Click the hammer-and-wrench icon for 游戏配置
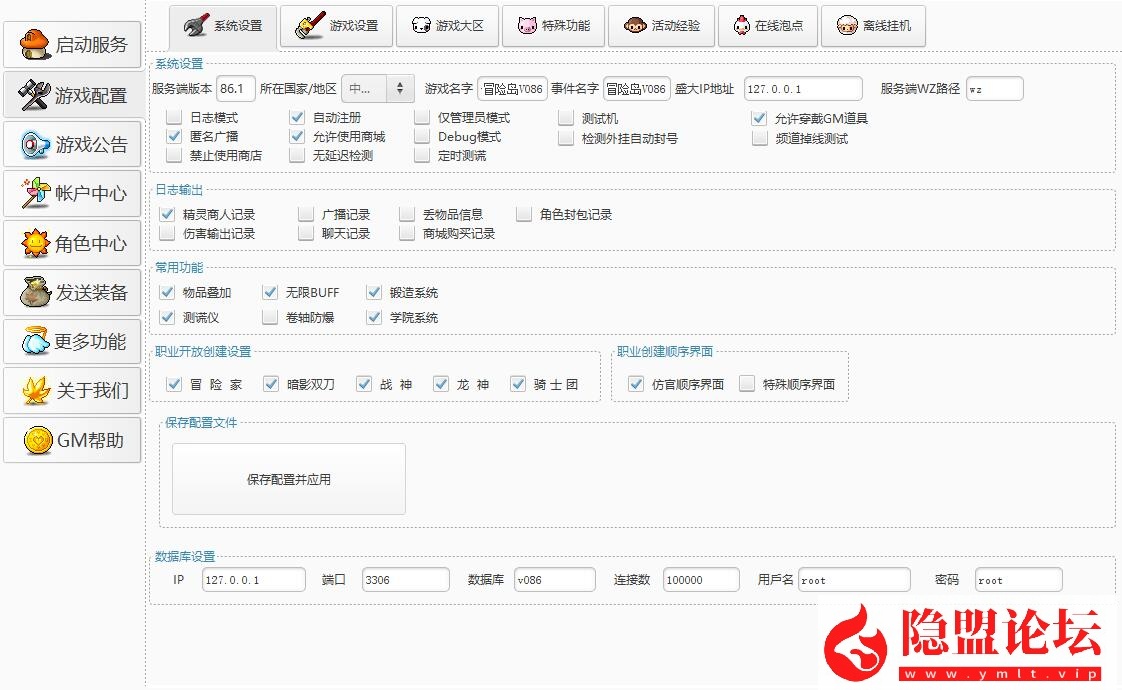Image resolution: width=1122 pixels, height=690 pixels. 35,95
